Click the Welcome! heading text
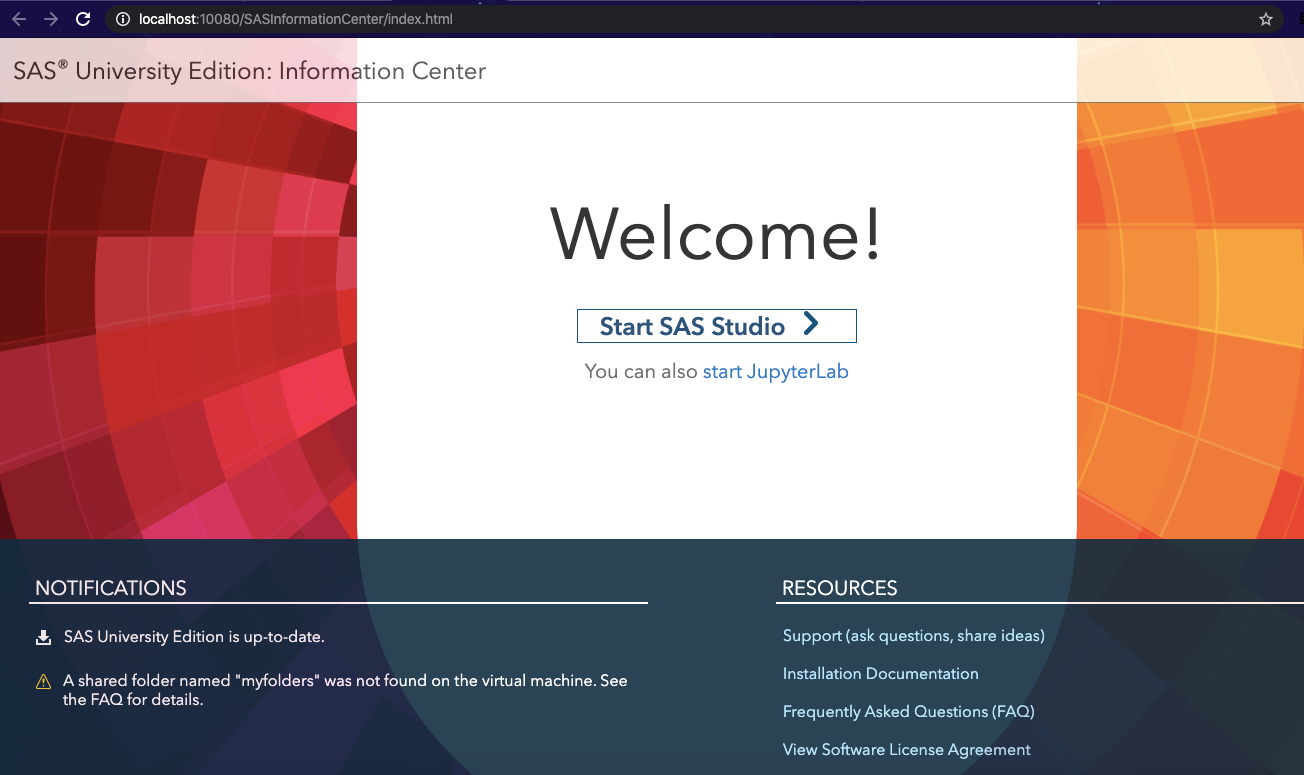This screenshot has width=1304, height=775. (716, 234)
